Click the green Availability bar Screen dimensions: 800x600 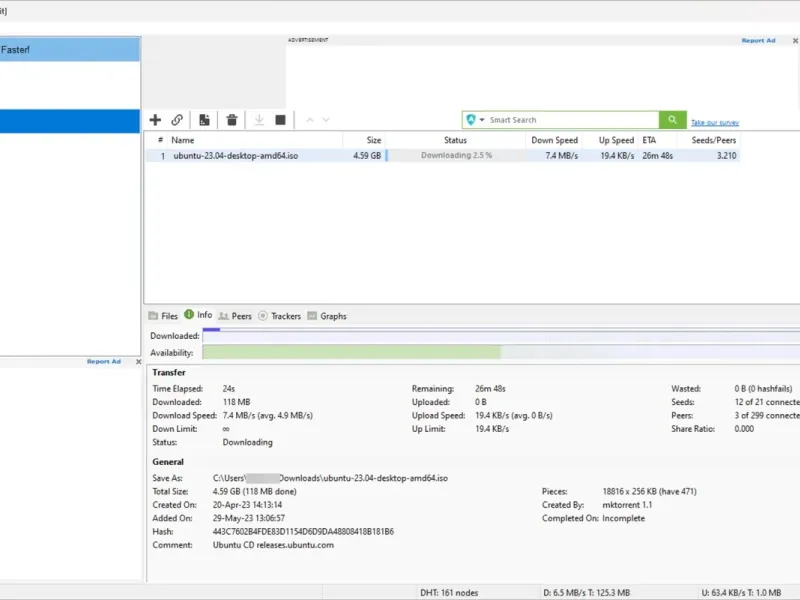pyautogui.click(x=352, y=353)
